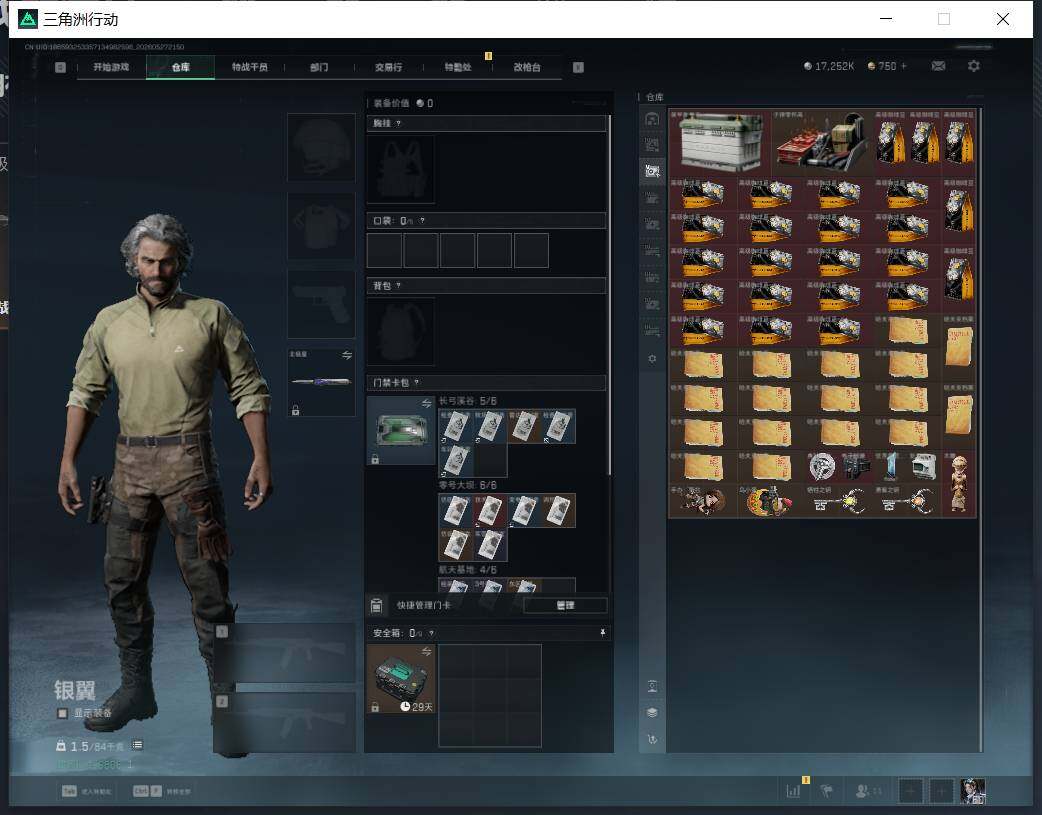The image size is (1042, 815).
Task: Toggle the 显示装备 checkbox
Action: 62,713
